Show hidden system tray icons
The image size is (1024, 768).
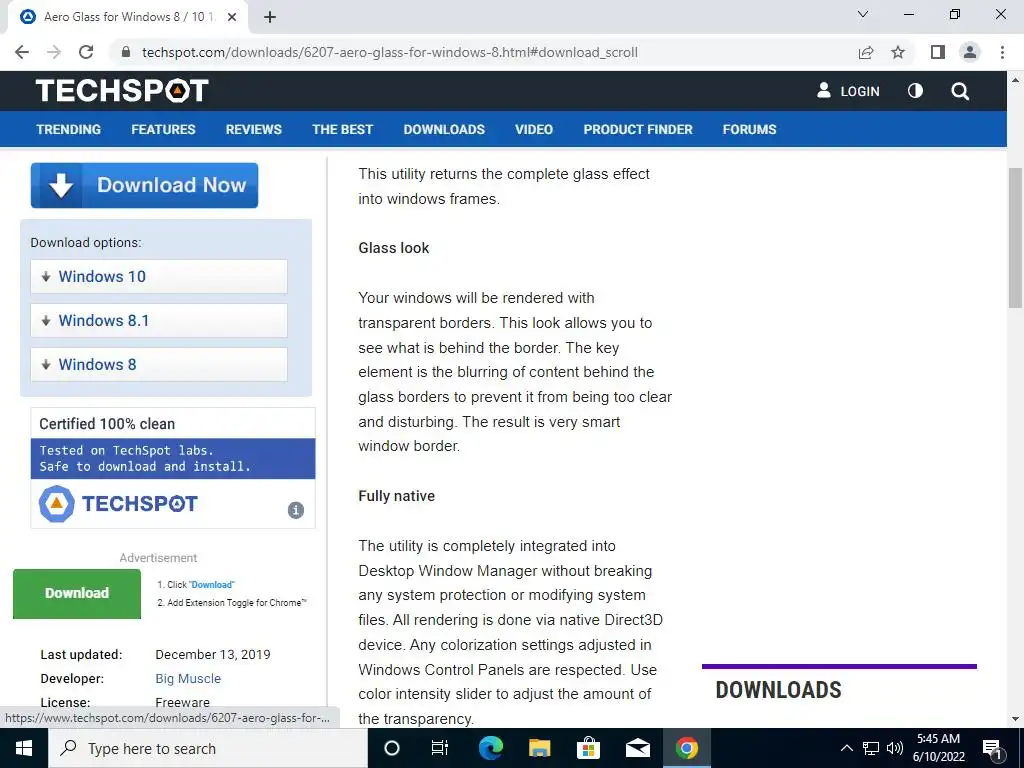(x=846, y=748)
